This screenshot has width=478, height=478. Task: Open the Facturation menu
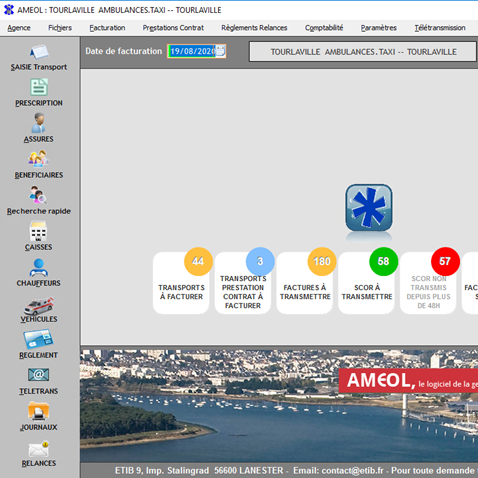(107, 28)
